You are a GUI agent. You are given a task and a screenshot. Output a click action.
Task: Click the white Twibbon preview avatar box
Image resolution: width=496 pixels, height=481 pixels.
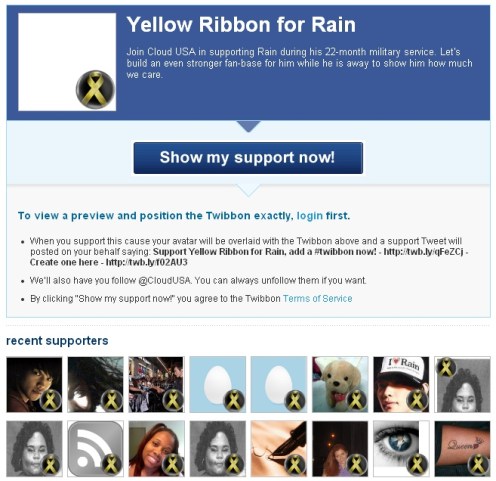coord(67,62)
